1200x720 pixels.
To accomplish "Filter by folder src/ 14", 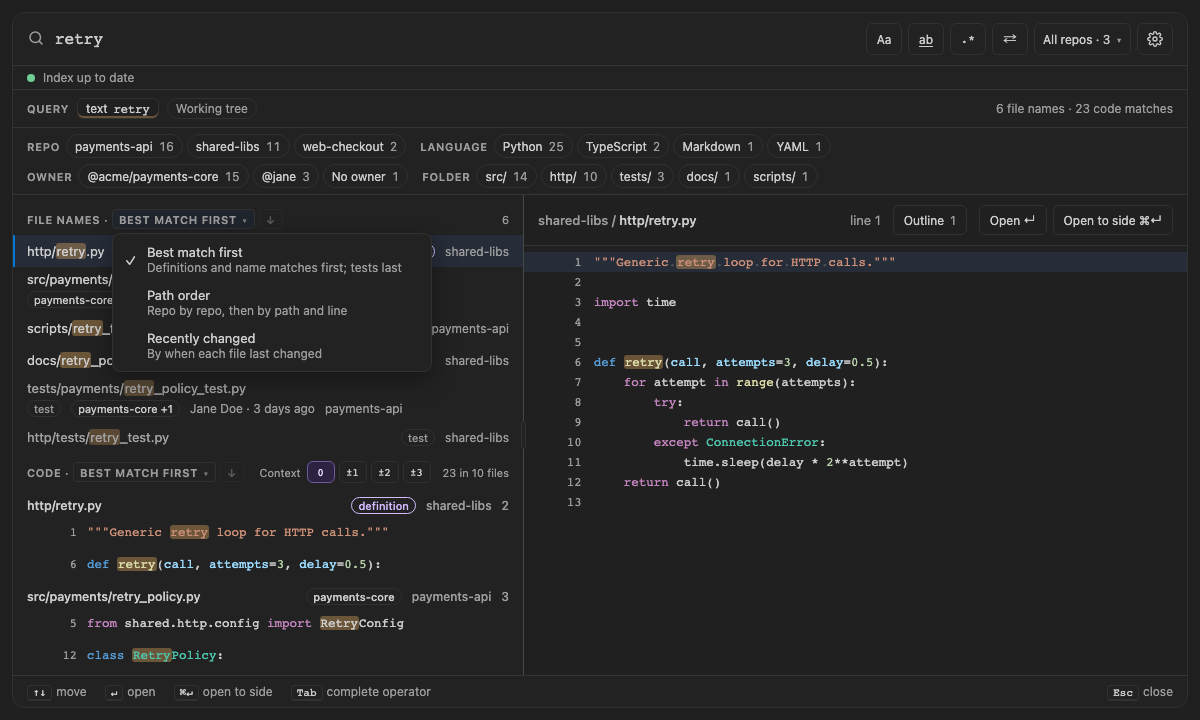I will (x=506, y=177).
